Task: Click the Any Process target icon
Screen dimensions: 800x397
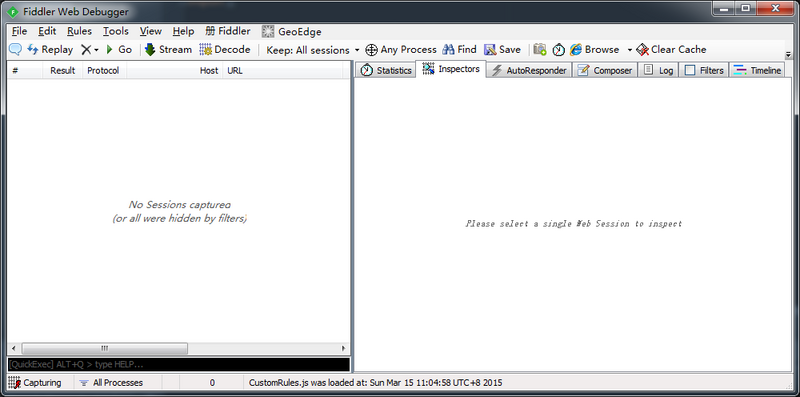Action: tap(371, 50)
